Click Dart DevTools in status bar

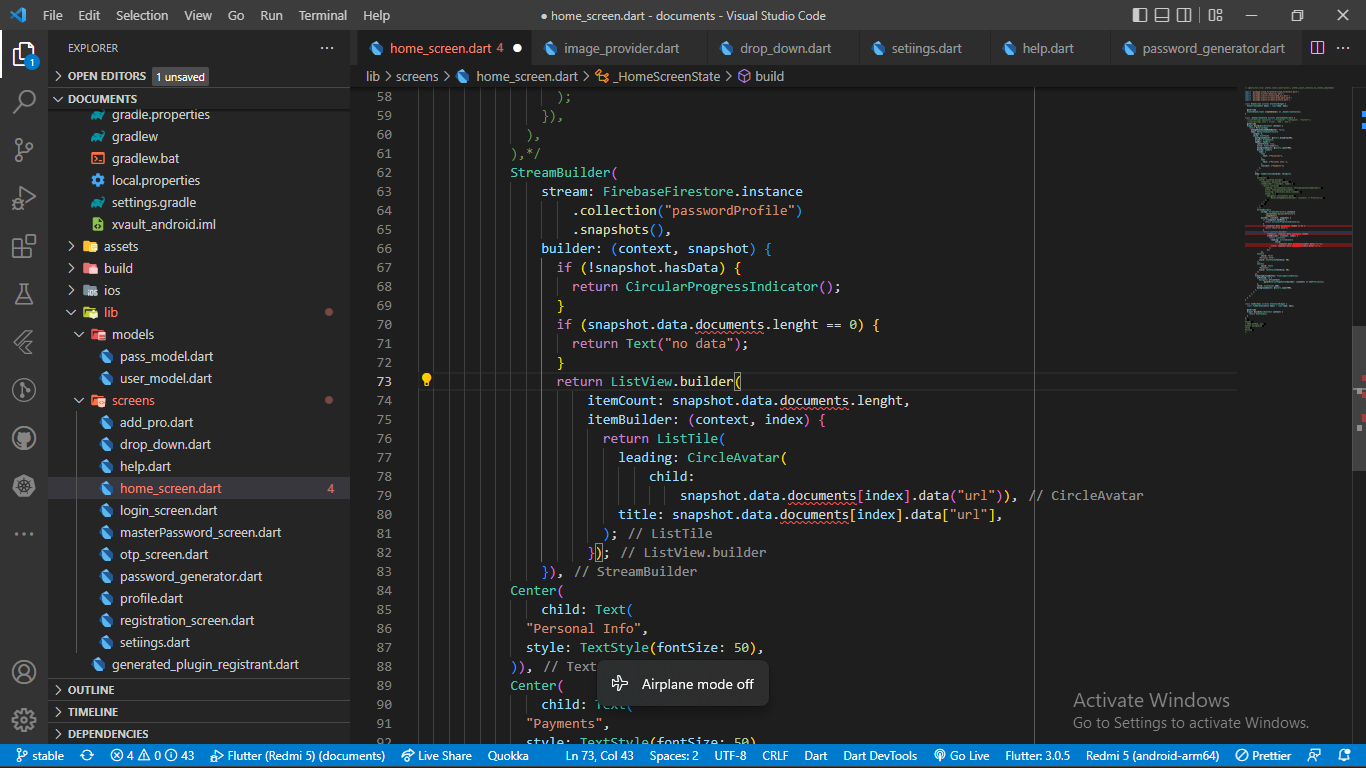pyautogui.click(x=880, y=756)
